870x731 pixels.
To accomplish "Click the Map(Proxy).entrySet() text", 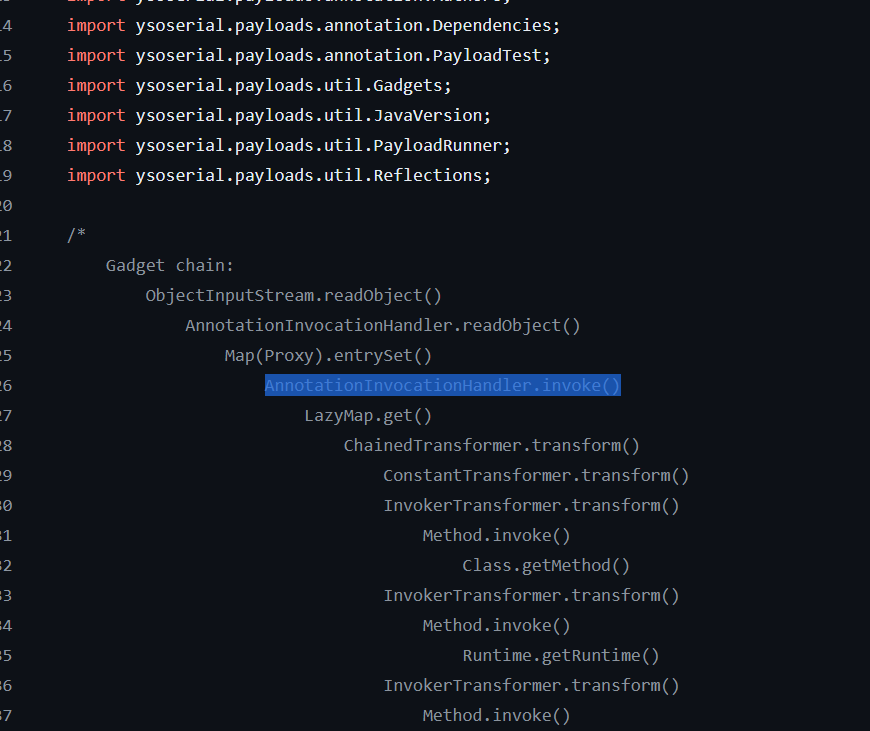I will coord(327,356).
